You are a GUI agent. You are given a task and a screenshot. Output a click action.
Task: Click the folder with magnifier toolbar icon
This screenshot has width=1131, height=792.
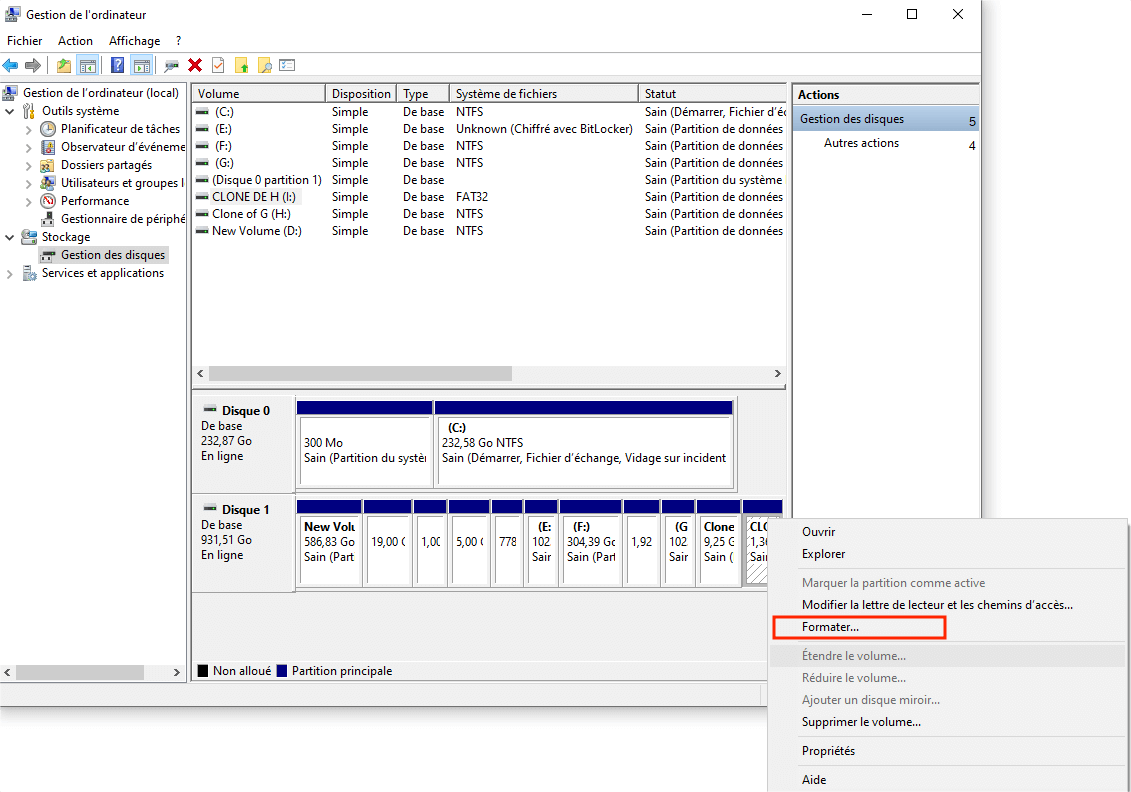pyautogui.click(x=264, y=65)
